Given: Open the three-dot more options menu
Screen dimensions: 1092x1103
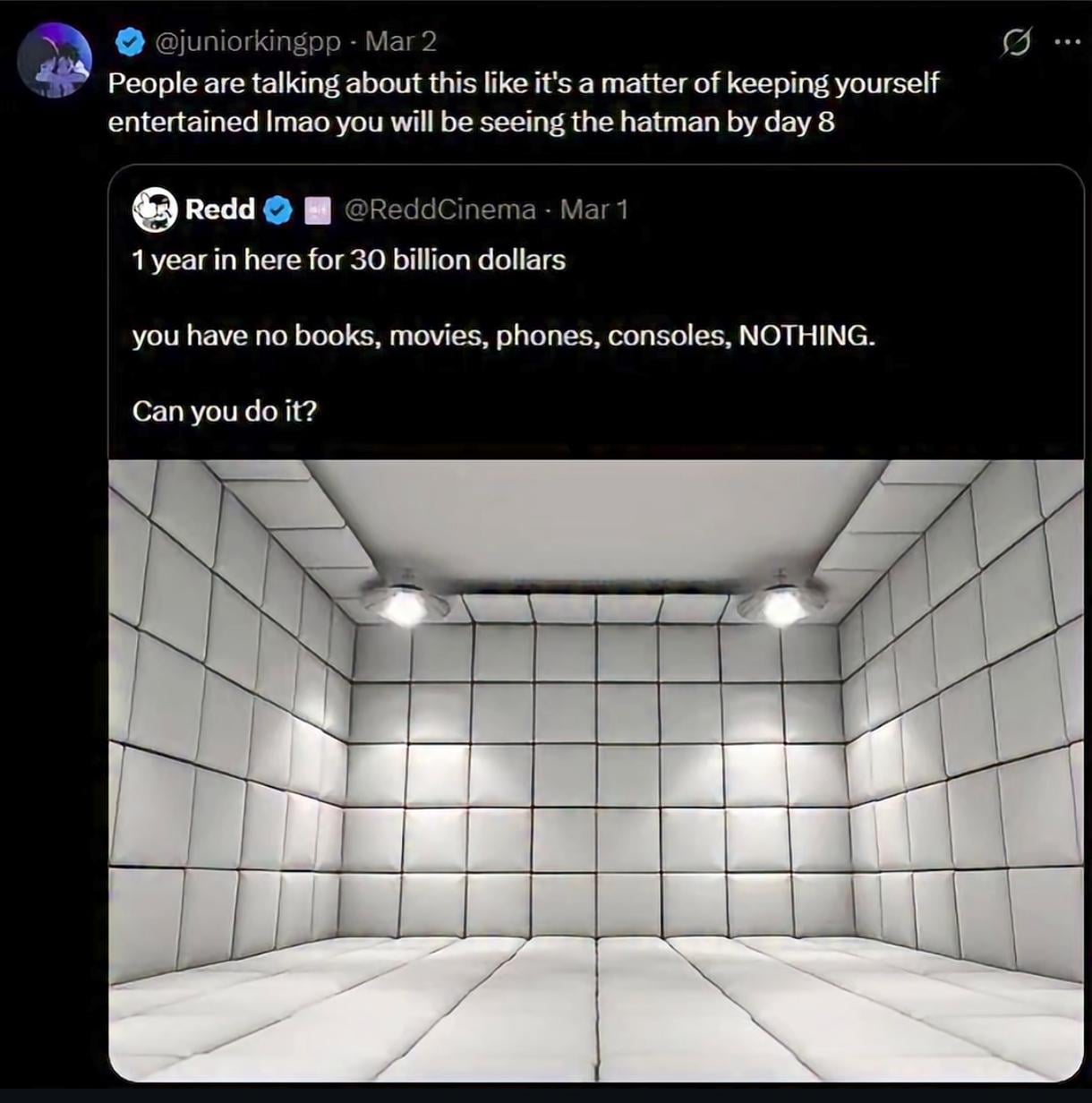Looking at the screenshot, I should 1068,42.
